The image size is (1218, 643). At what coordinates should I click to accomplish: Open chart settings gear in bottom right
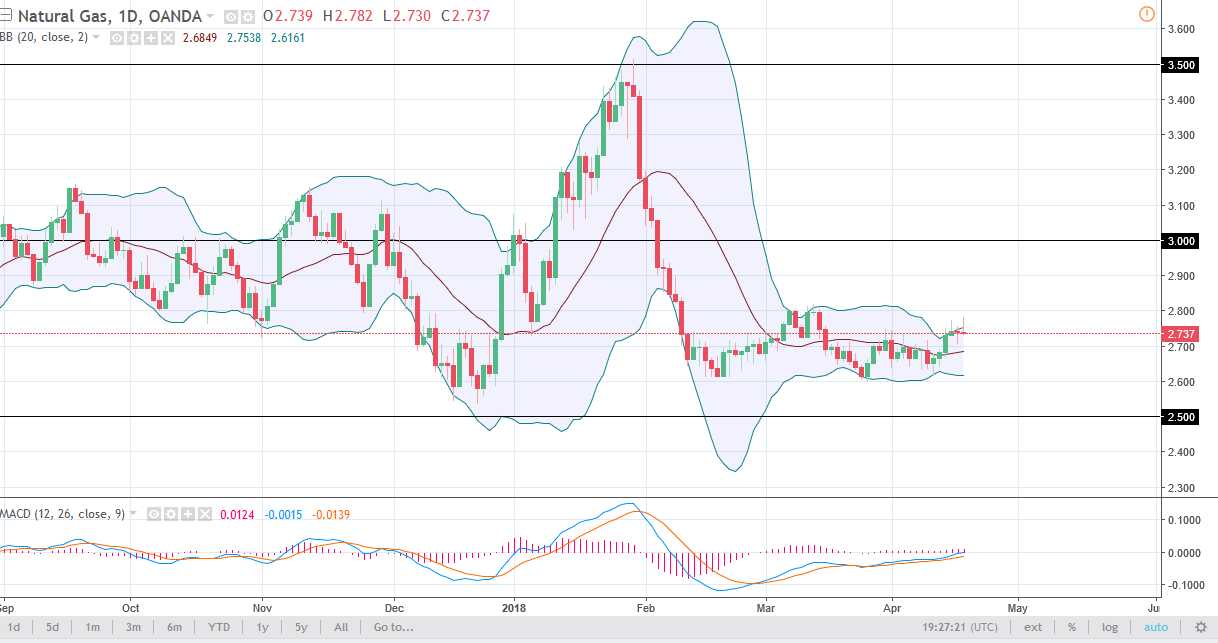click(x=1200, y=627)
